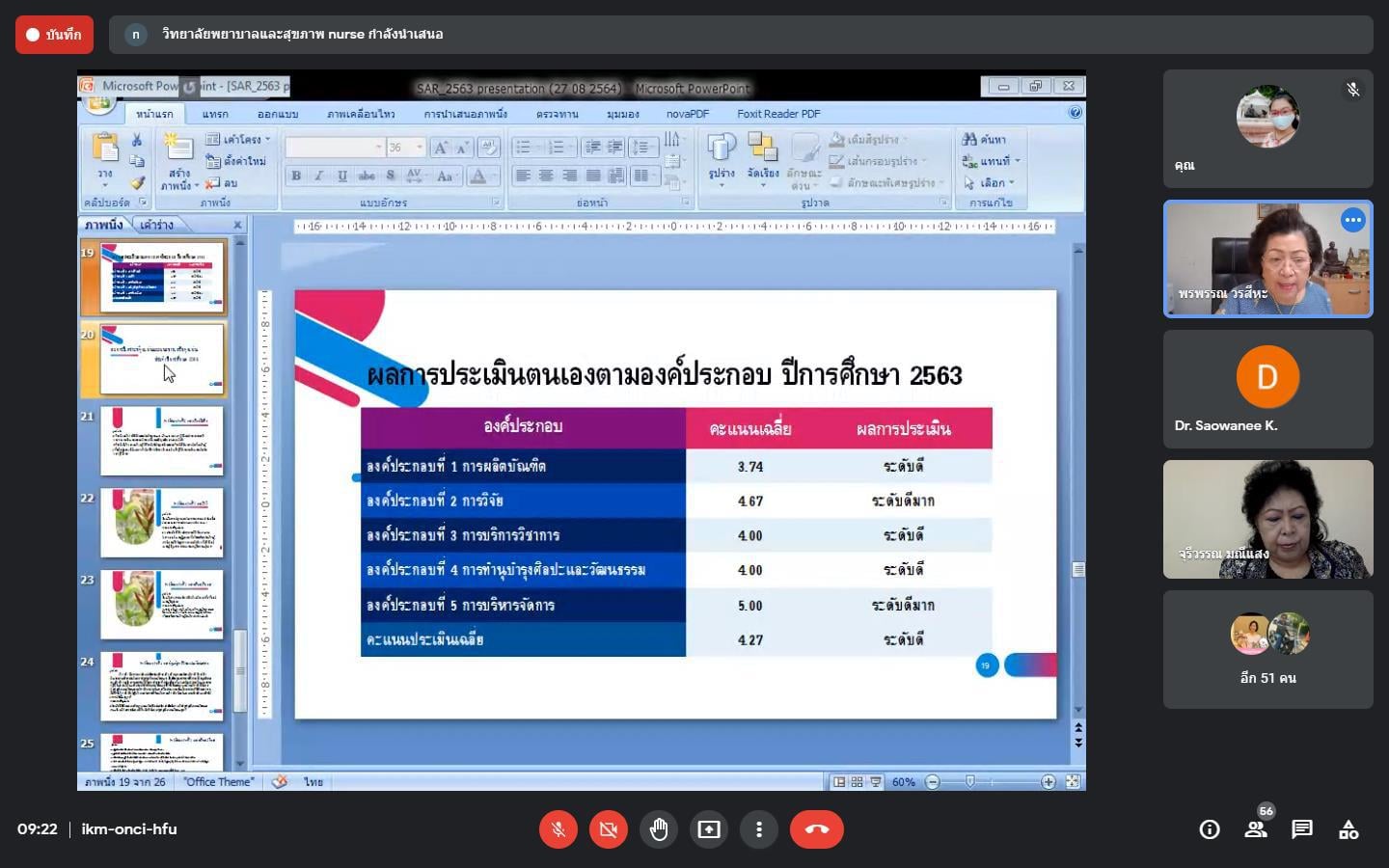Screen dimensions: 1389x868
Task: Raise hand in the meeting
Action: pyautogui.click(x=659, y=829)
